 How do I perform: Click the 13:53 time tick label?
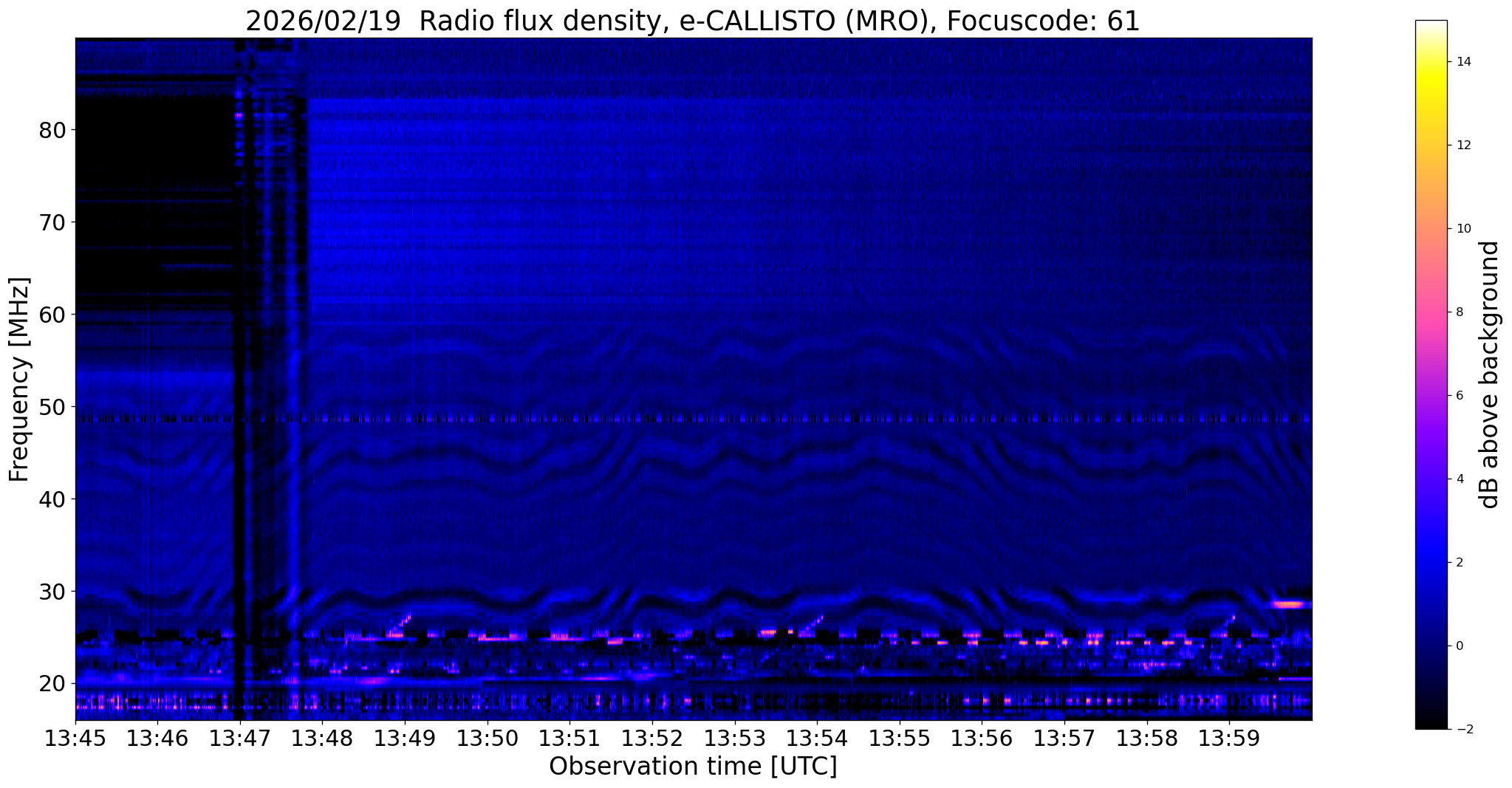(x=735, y=739)
